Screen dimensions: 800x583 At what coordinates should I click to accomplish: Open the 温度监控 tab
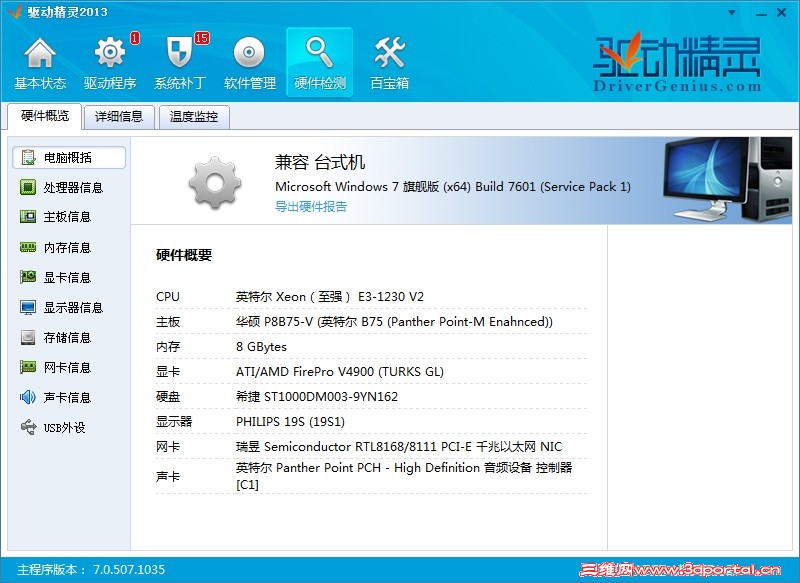192,116
